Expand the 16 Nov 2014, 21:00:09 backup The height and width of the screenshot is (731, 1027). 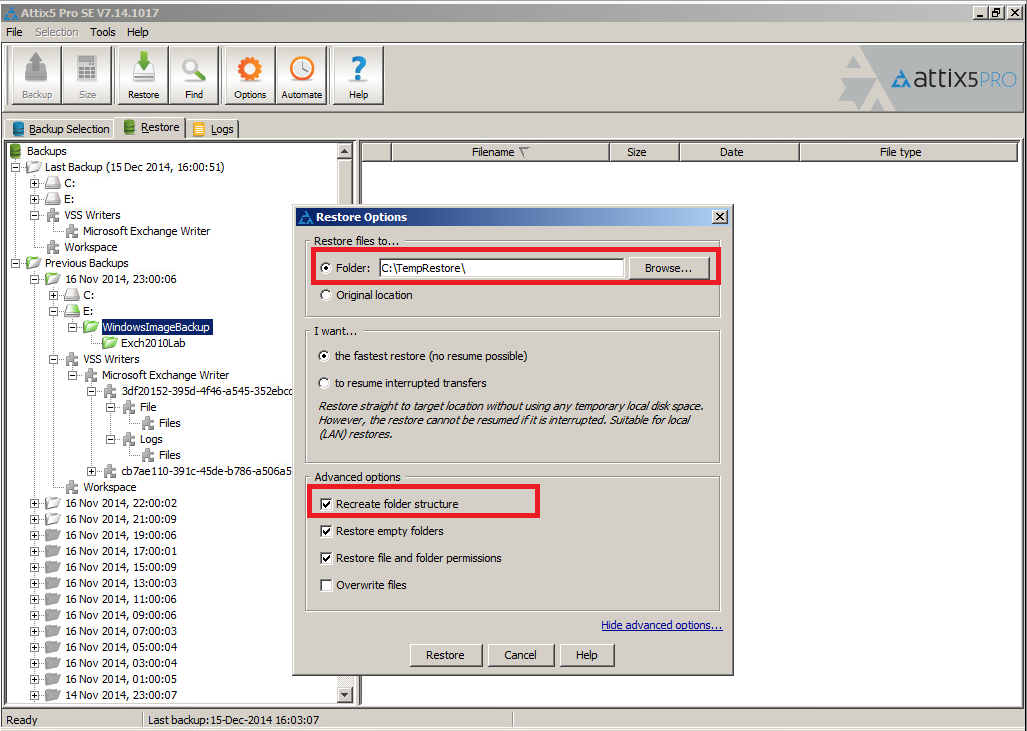34,519
